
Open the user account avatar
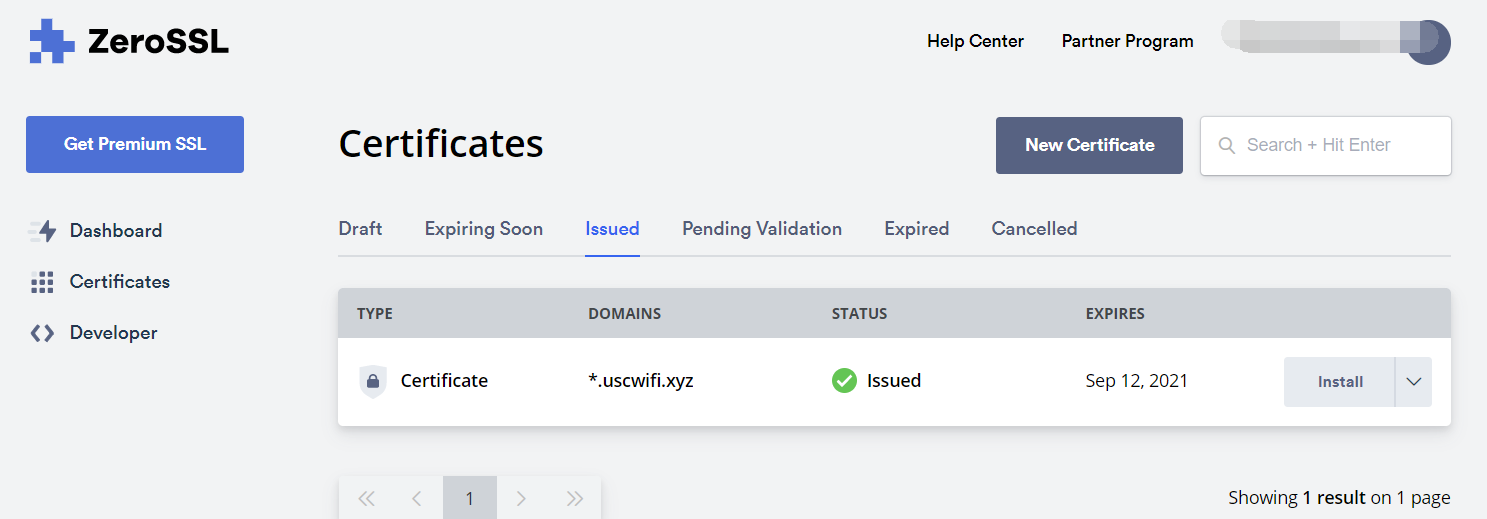pyautogui.click(x=1428, y=43)
